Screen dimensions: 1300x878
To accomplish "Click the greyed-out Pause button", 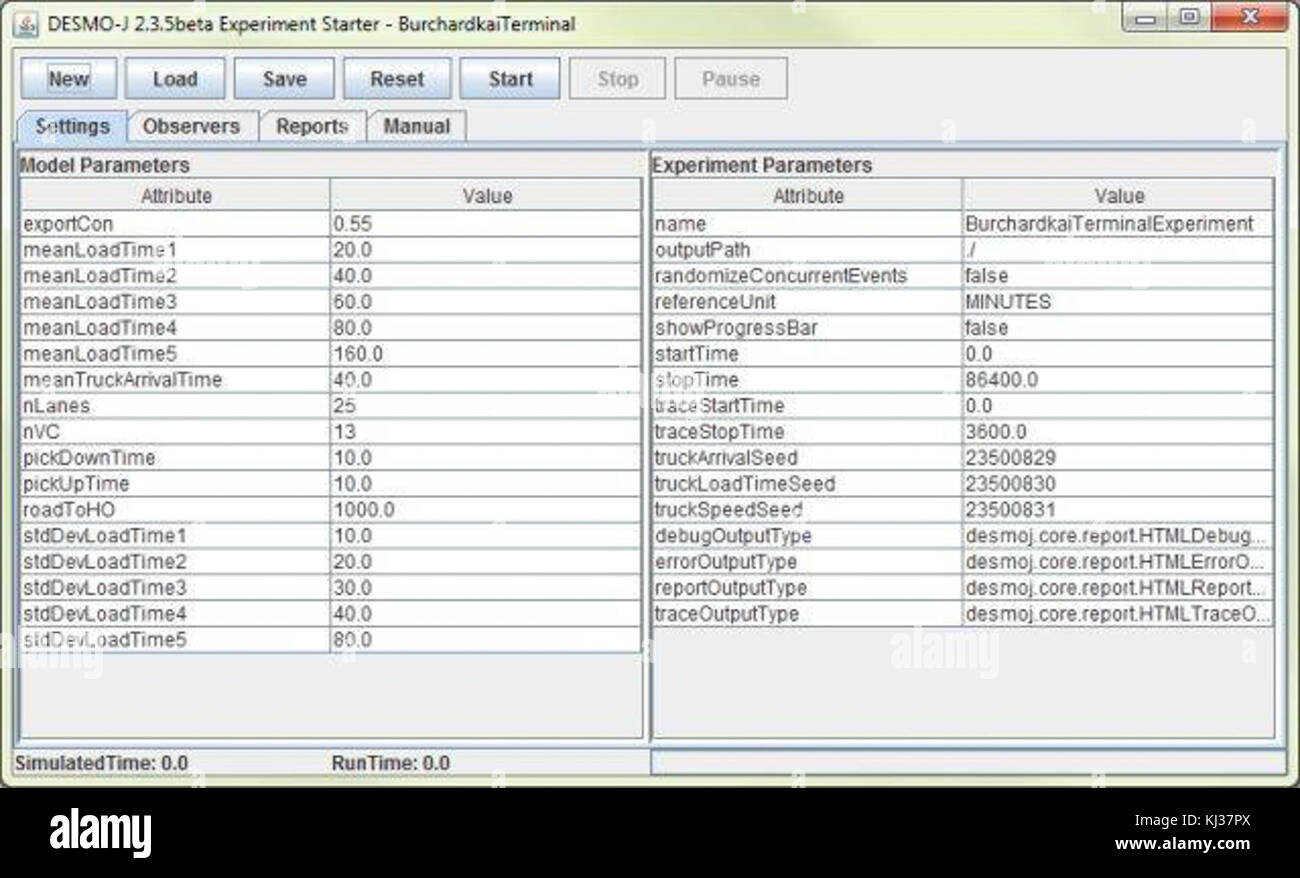I will (731, 78).
